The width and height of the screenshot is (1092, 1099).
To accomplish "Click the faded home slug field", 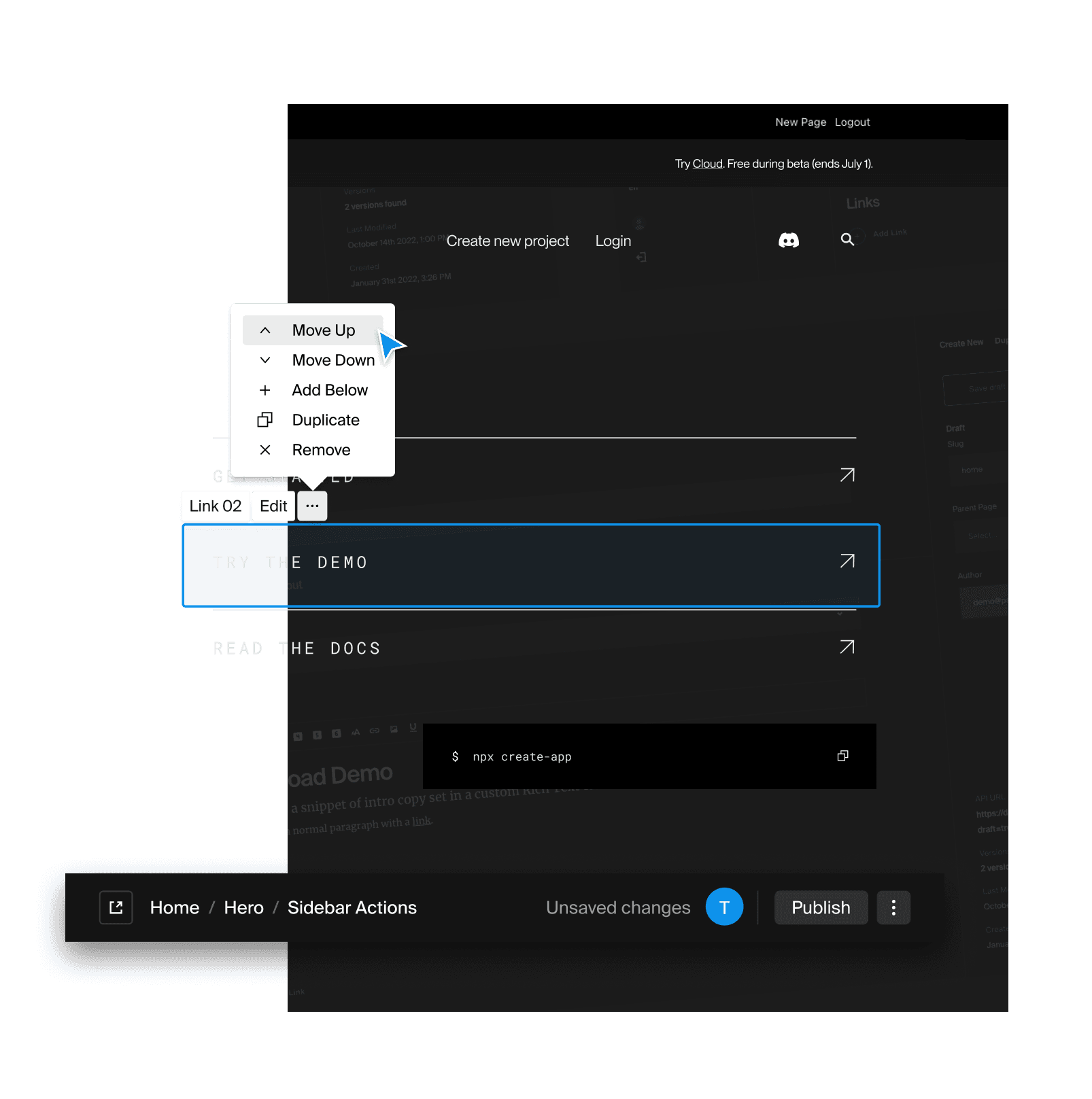I will (979, 470).
